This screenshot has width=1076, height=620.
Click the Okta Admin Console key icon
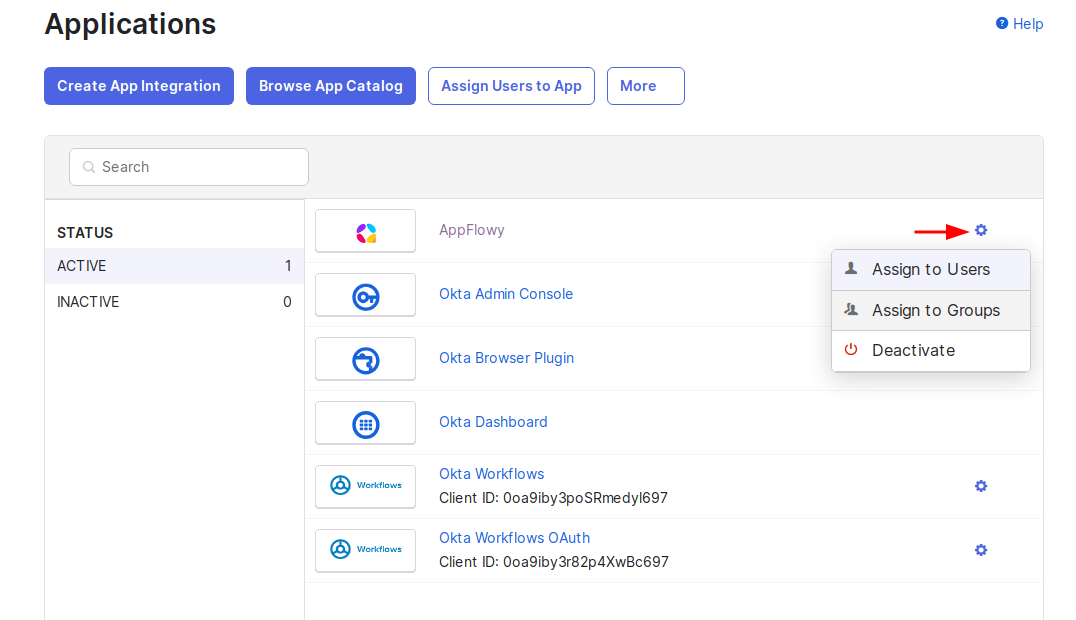click(x=366, y=297)
